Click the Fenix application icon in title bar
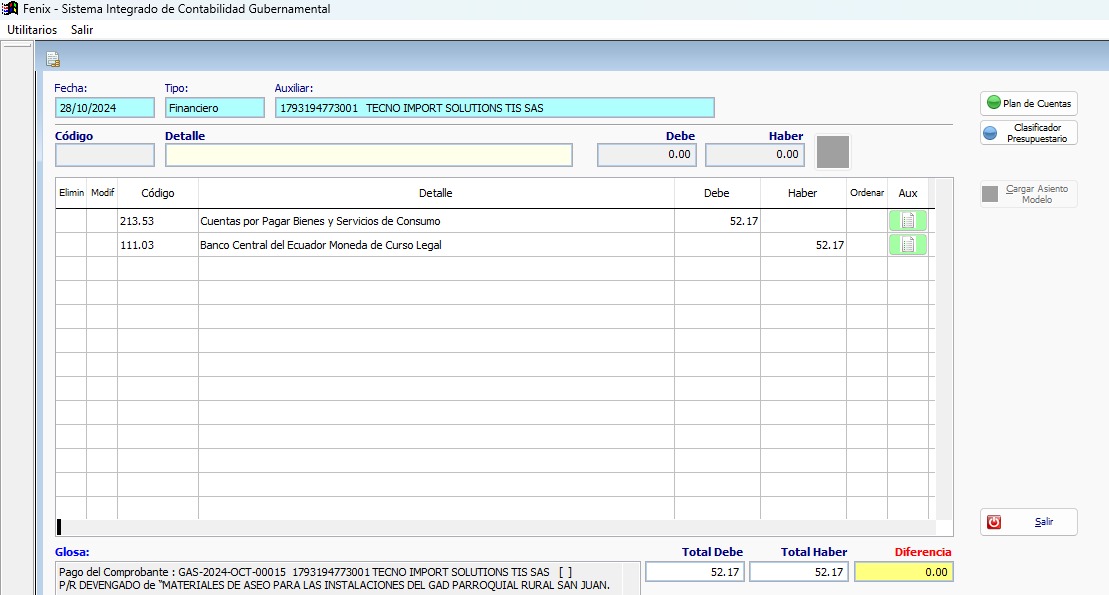Image resolution: width=1109 pixels, height=595 pixels. click(10, 9)
